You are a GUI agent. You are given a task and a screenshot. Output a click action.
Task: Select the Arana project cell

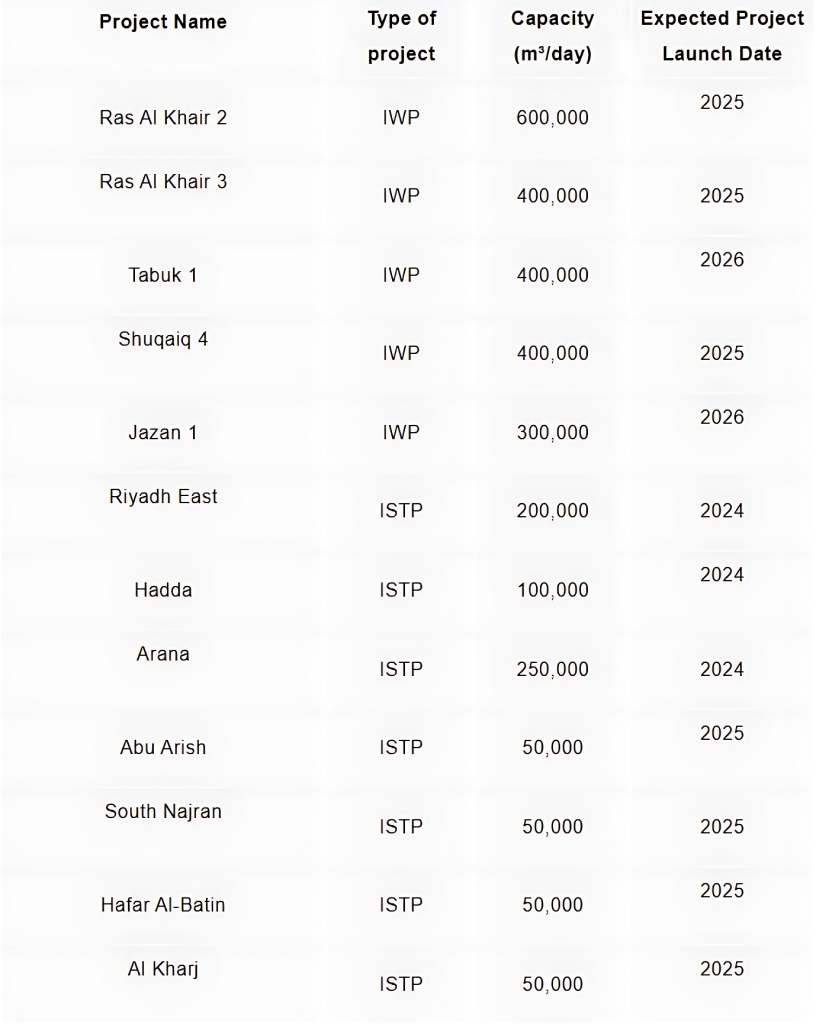163,654
